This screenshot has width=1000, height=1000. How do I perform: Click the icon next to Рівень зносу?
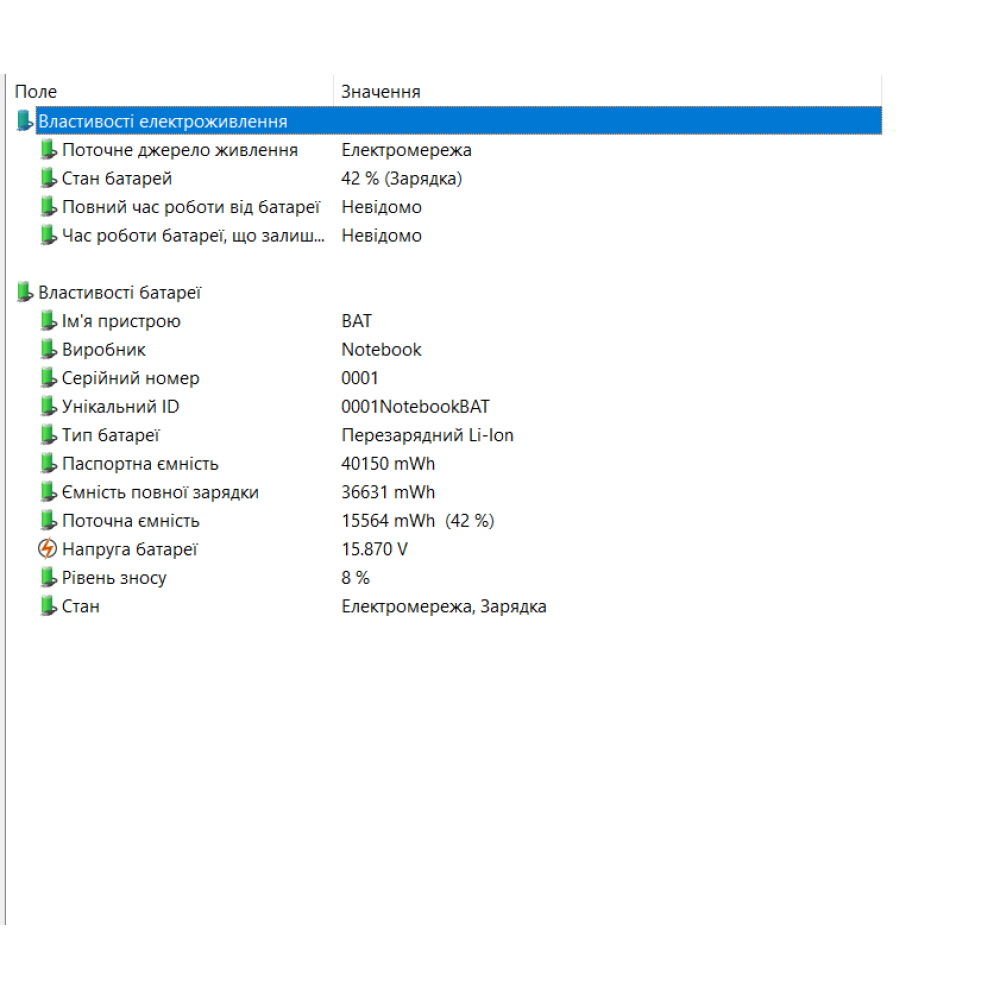48,578
